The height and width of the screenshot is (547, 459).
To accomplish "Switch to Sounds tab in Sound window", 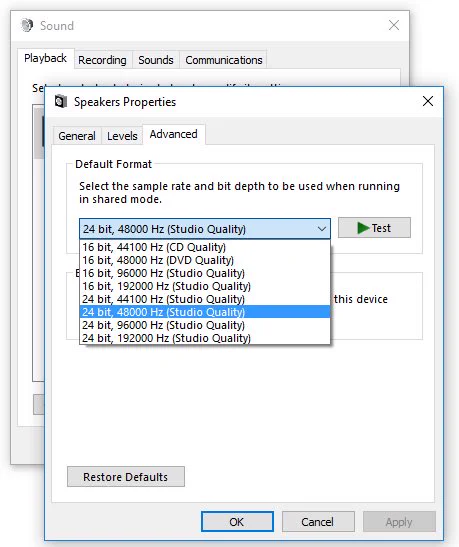I will [x=156, y=60].
